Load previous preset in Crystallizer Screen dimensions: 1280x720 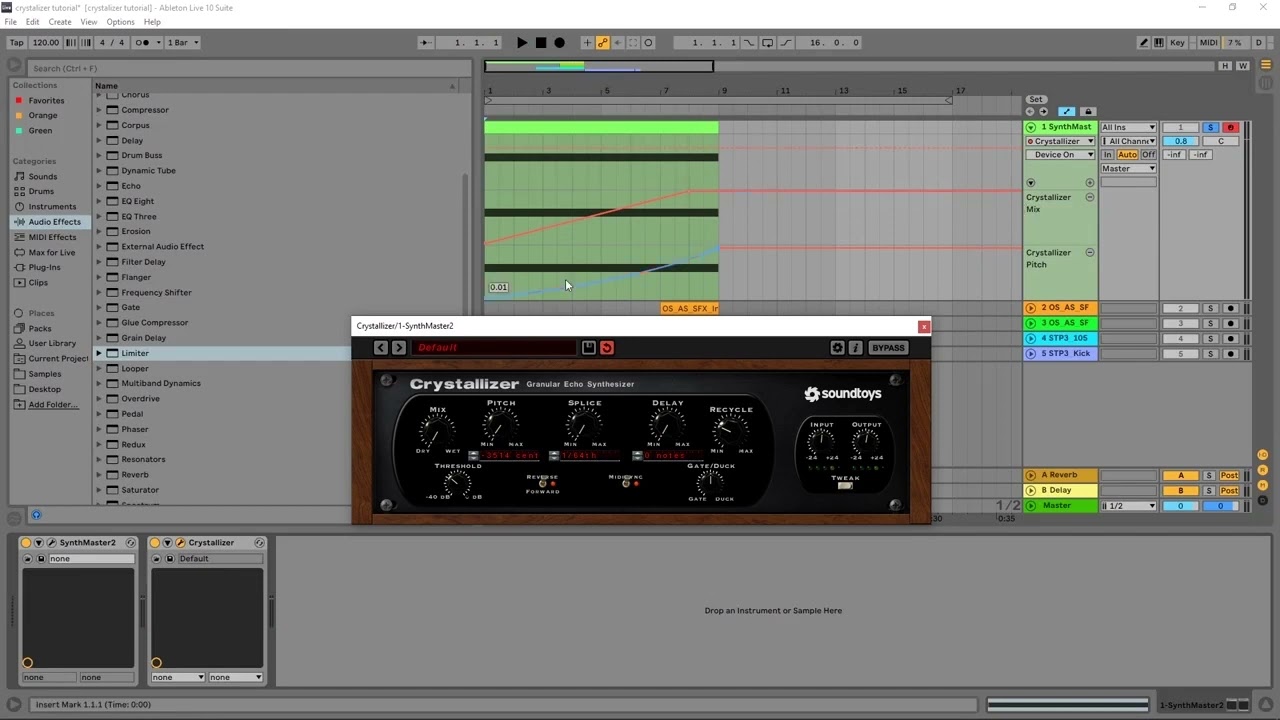click(x=381, y=347)
